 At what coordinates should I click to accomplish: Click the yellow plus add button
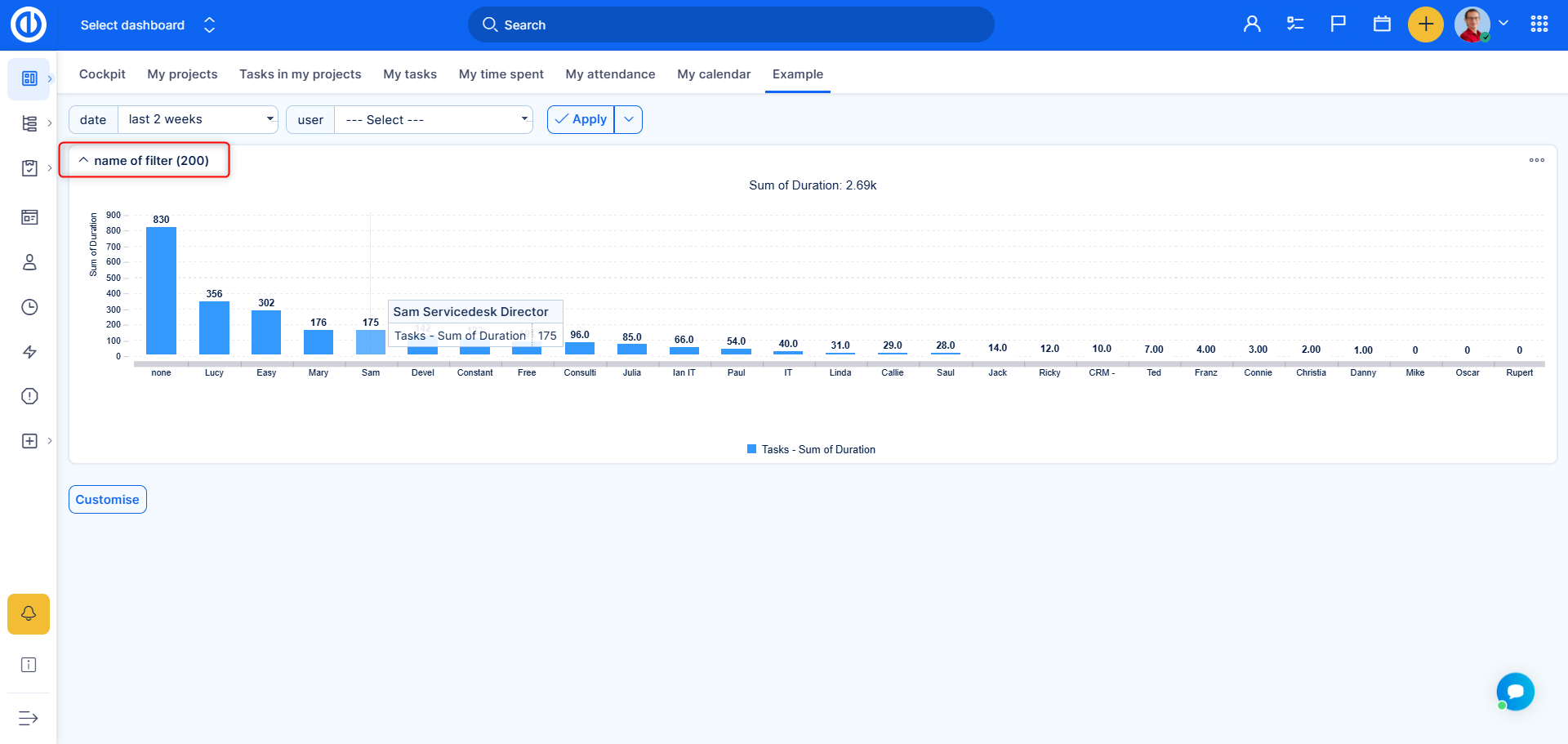(x=1425, y=25)
